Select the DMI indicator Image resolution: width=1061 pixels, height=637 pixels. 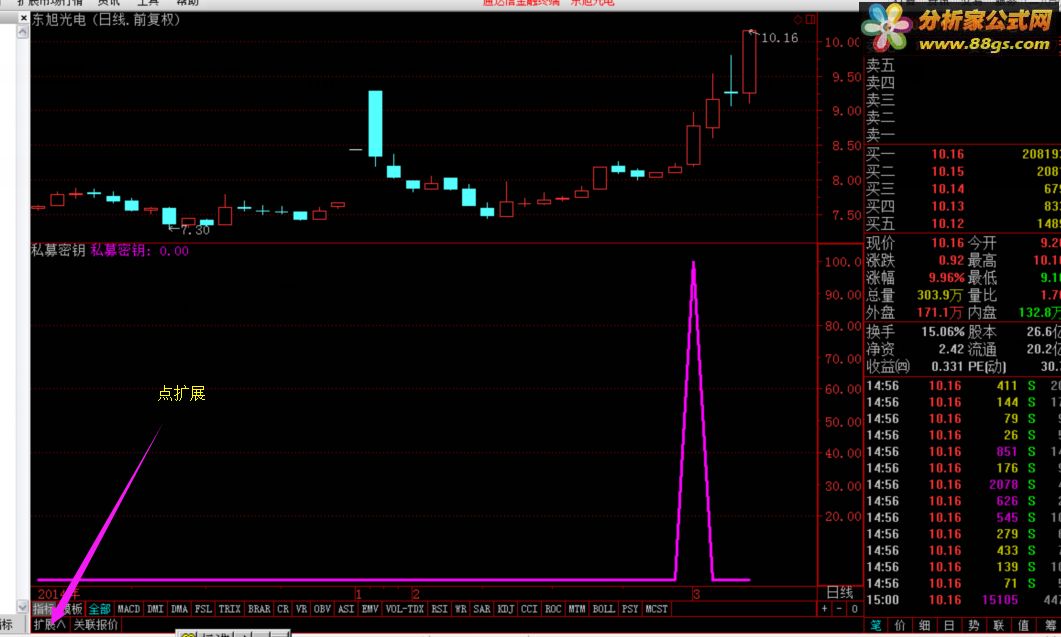[x=156, y=609]
